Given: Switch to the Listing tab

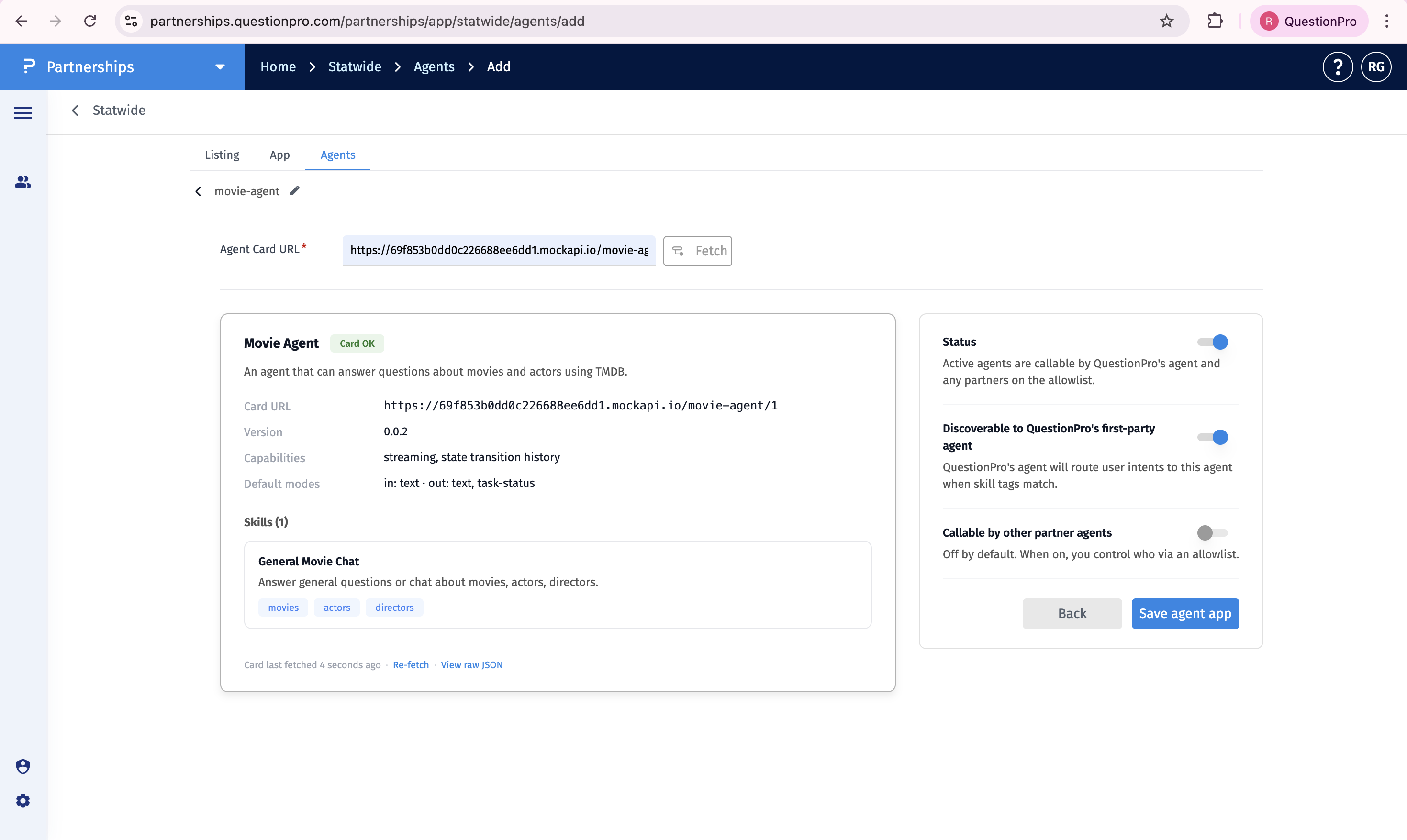Looking at the screenshot, I should pyautogui.click(x=222, y=155).
